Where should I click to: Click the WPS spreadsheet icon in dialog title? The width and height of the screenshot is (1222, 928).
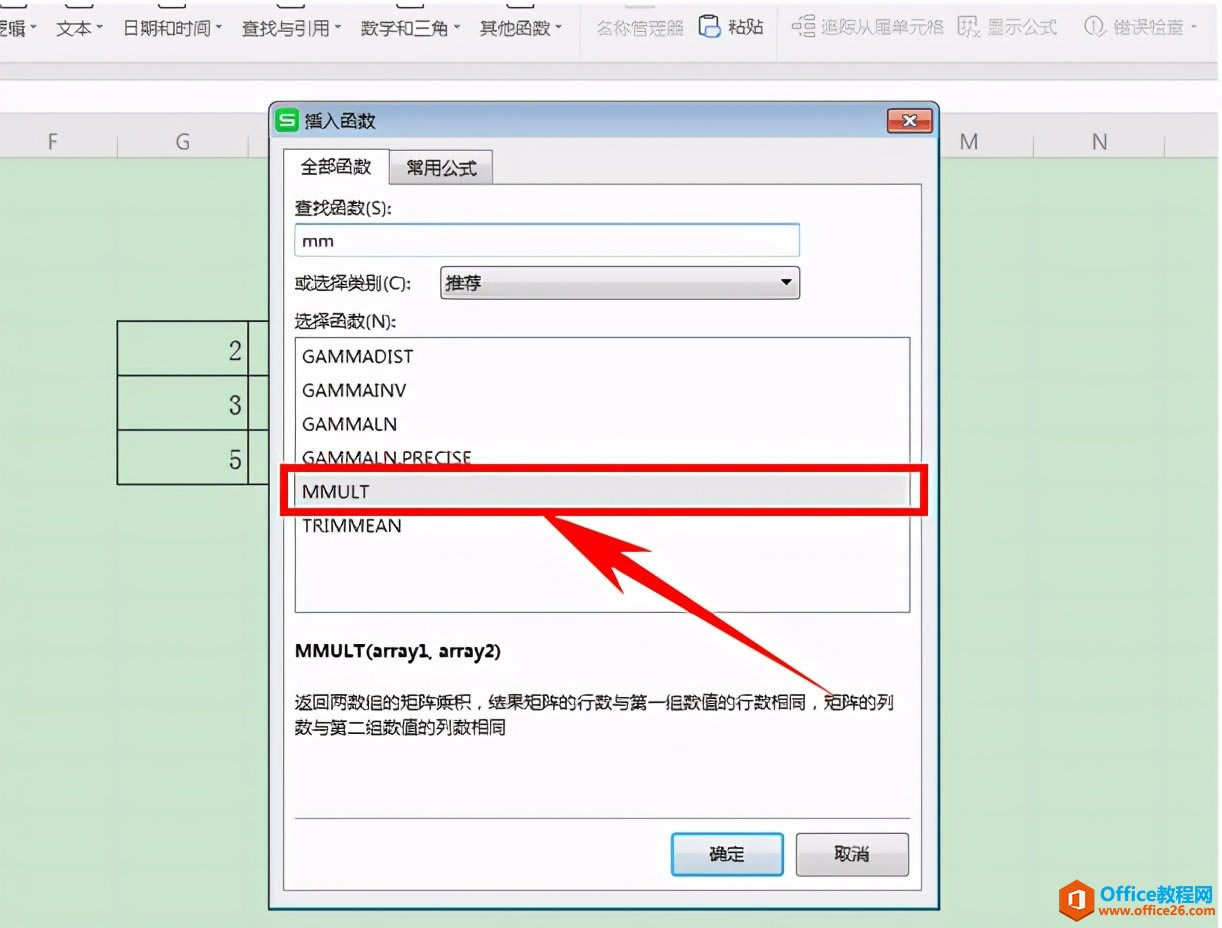tap(287, 120)
